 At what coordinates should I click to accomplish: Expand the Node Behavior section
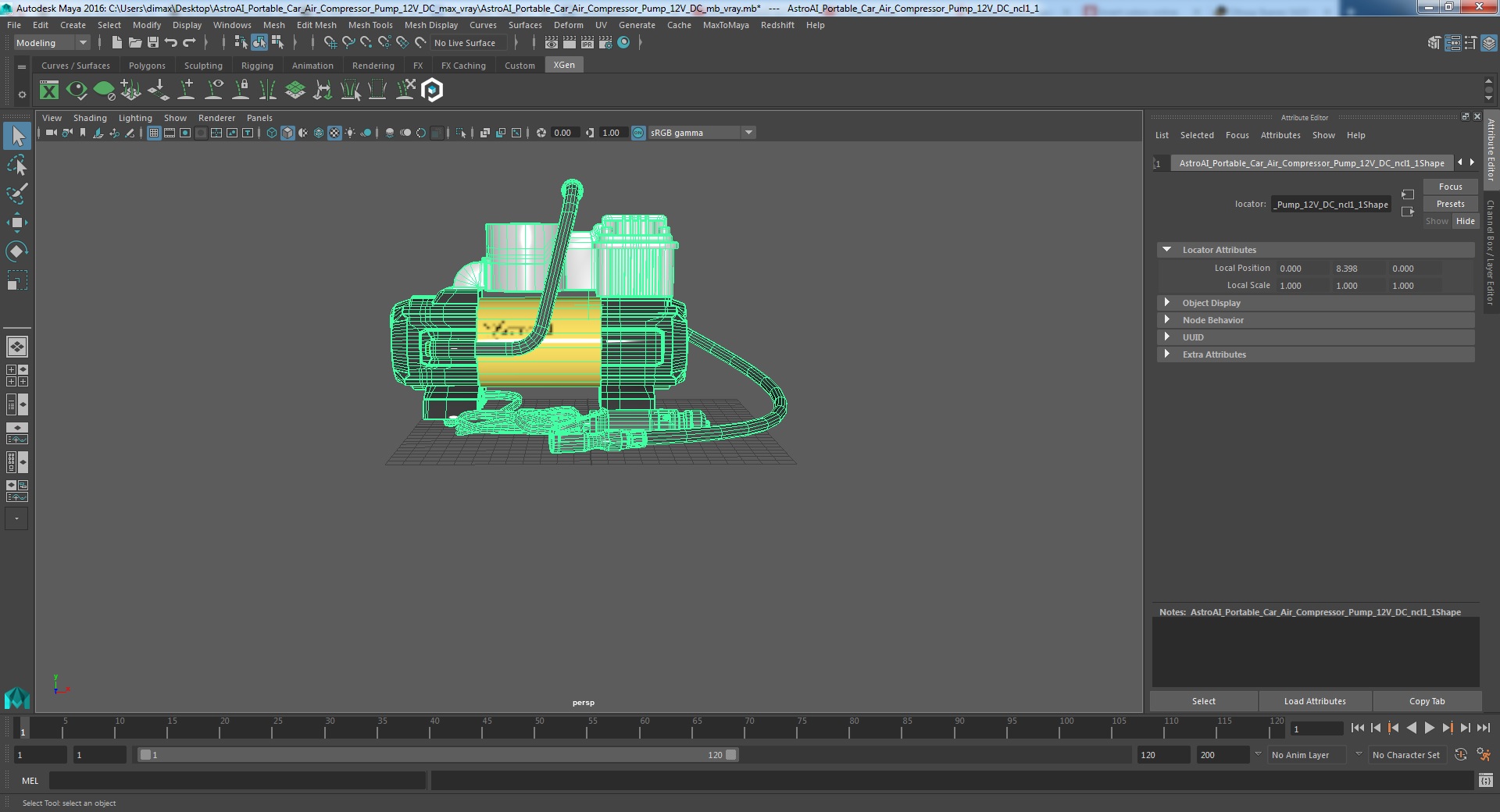coord(1316,320)
